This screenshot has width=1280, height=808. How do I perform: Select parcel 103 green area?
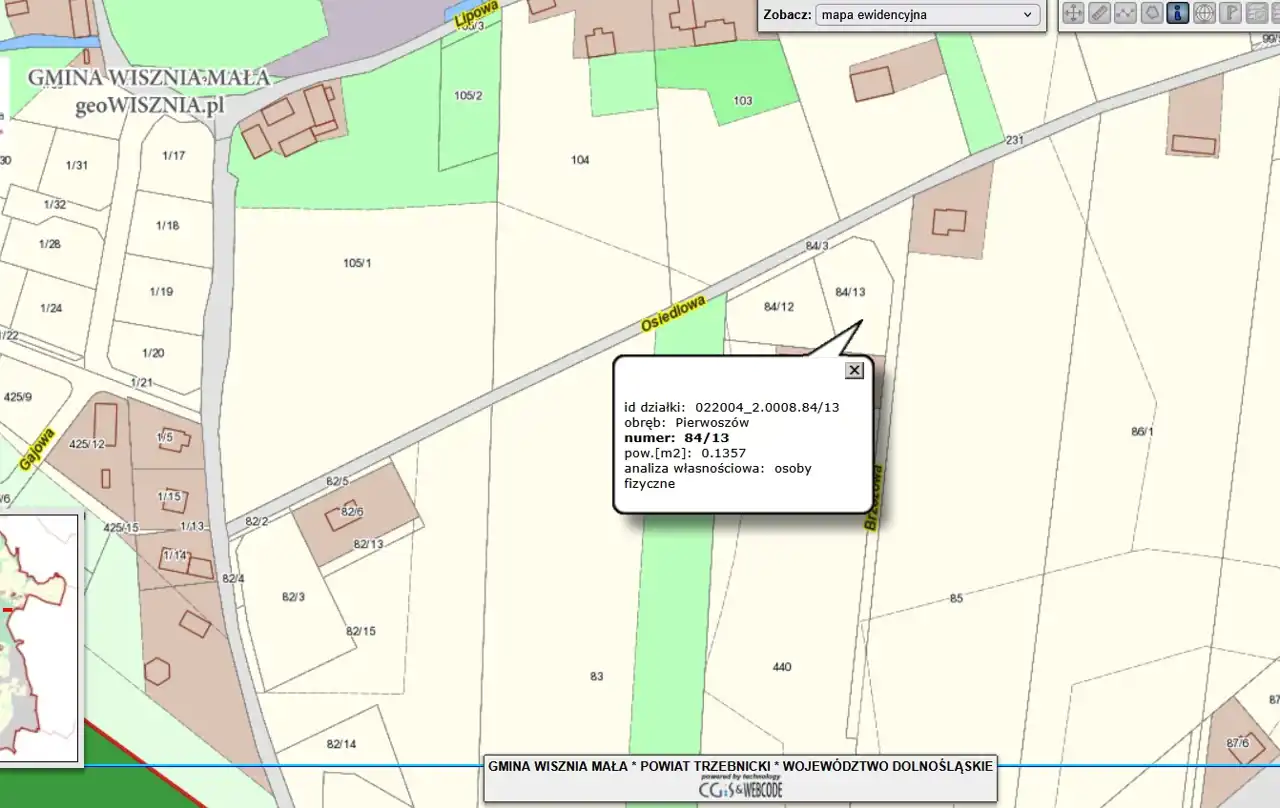pyautogui.click(x=742, y=101)
